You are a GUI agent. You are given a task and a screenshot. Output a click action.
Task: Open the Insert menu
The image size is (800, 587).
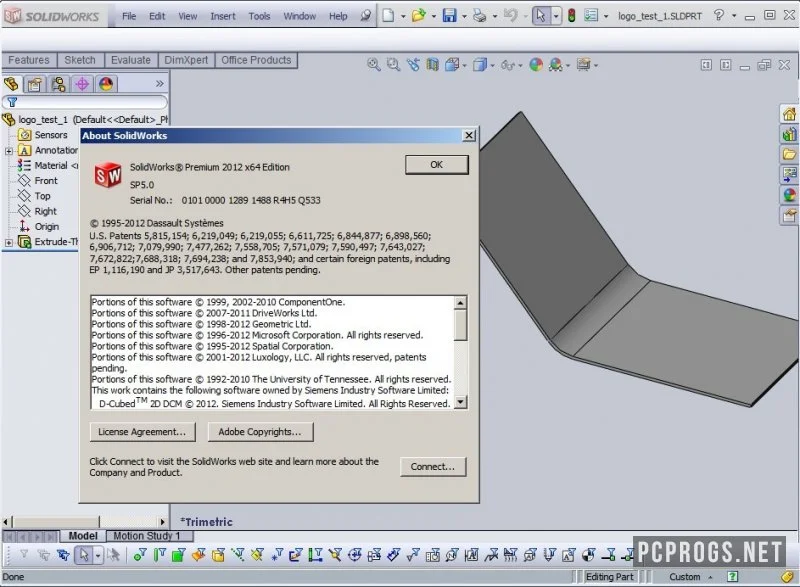[x=223, y=16]
